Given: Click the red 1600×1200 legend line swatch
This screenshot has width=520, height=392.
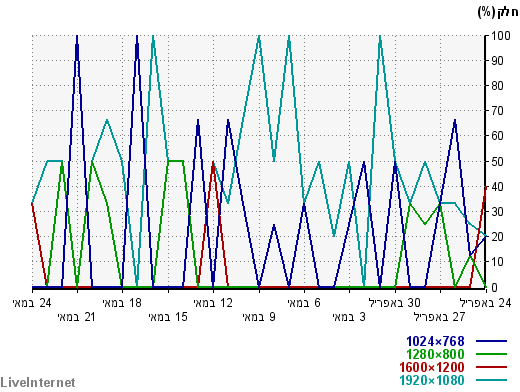Looking at the screenshot, I should tap(491, 367).
